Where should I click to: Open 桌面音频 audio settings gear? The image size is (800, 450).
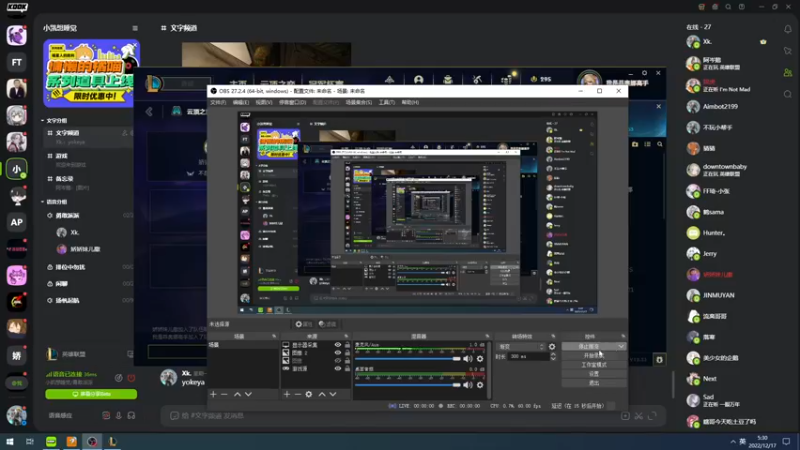pyautogui.click(x=480, y=385)
